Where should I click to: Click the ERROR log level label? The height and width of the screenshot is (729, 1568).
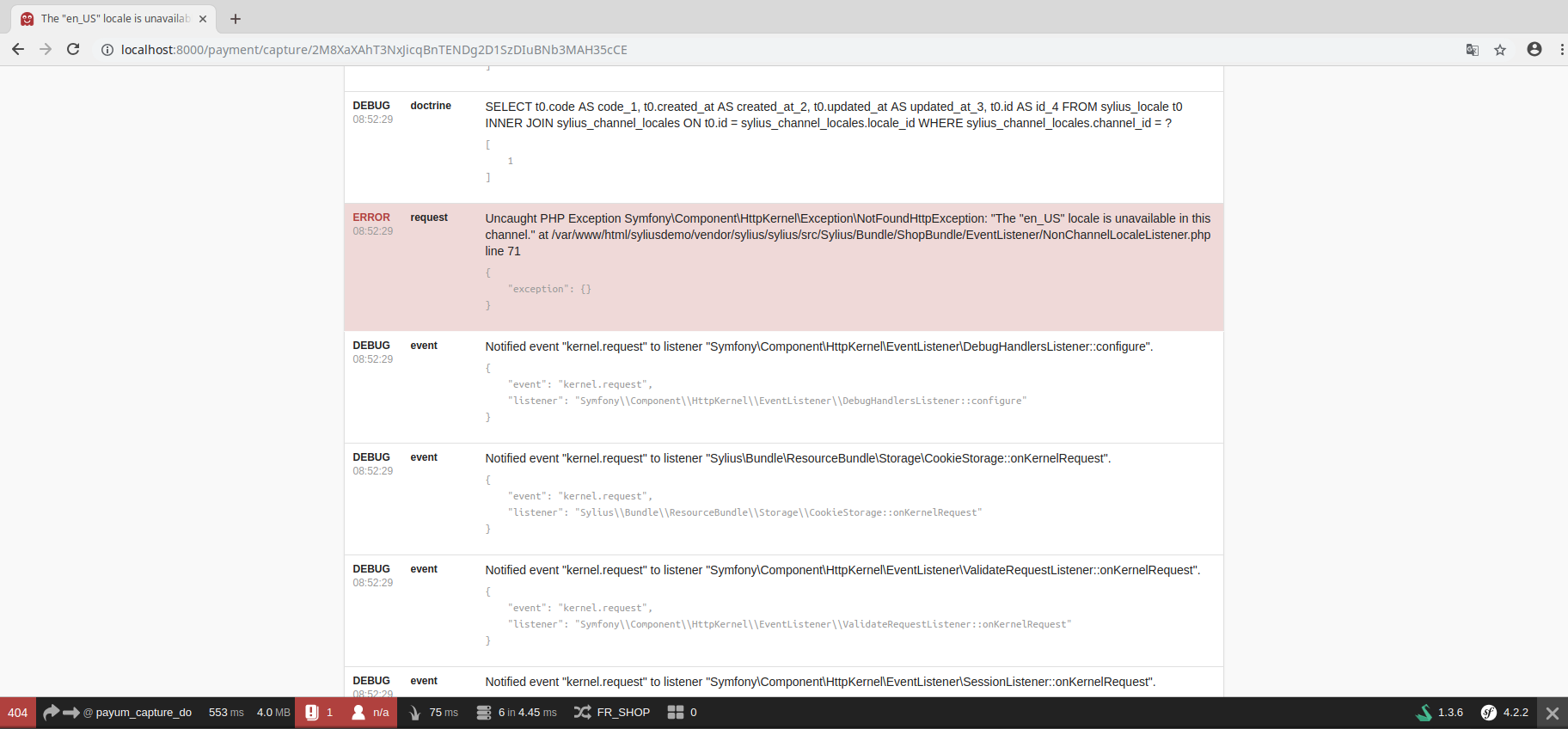click(371, 217)
